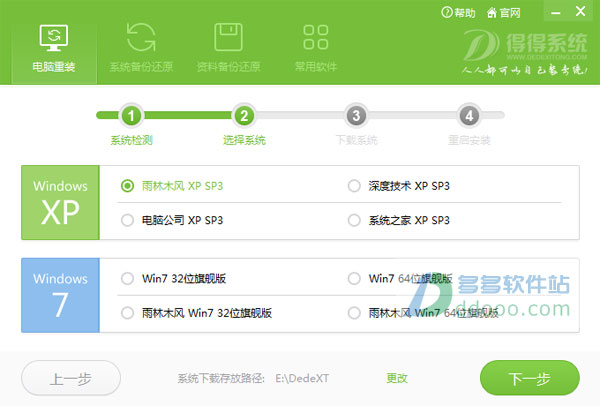The width and height of the screenshot is (600, 406).
Task: Minimize the 得得系统 window
Action: click(556, 12)
